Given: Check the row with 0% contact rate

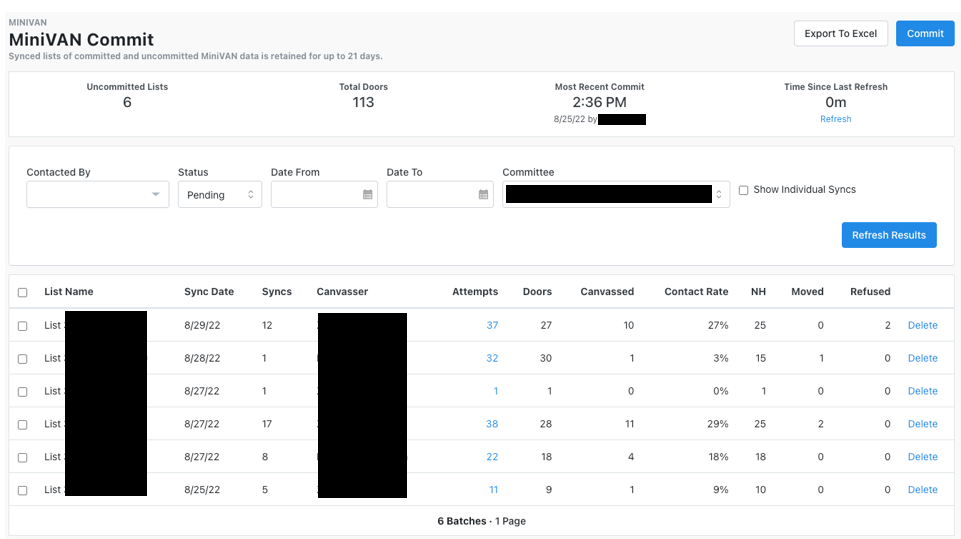Looking at the screenshot, I should click(23, 392).
